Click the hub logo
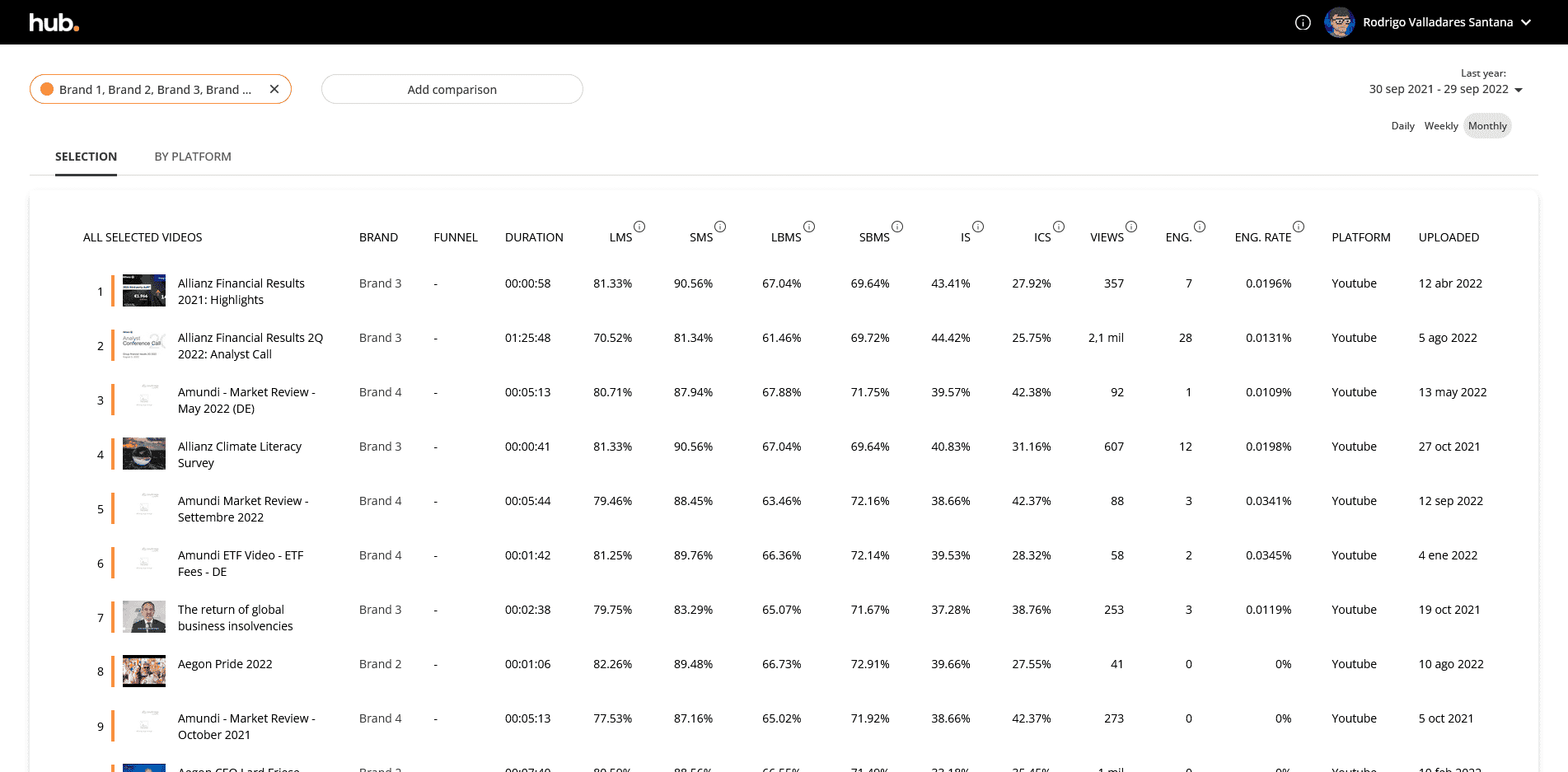This screenshot has width=1568, height=772. coord(54,22)
